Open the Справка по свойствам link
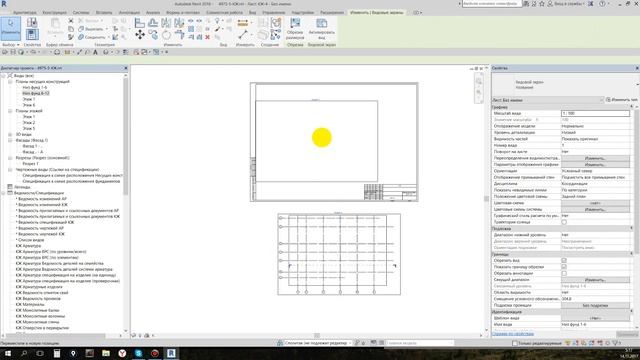 pos(513,334)
